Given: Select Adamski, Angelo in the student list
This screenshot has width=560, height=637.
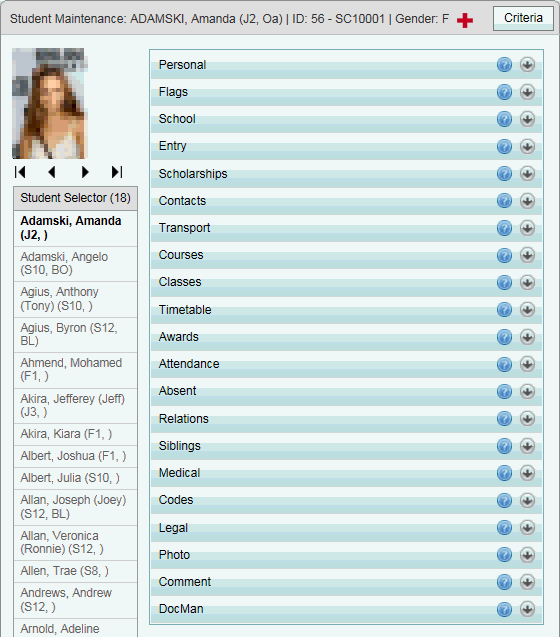Looking at the screenshot, I should [76, 264].
